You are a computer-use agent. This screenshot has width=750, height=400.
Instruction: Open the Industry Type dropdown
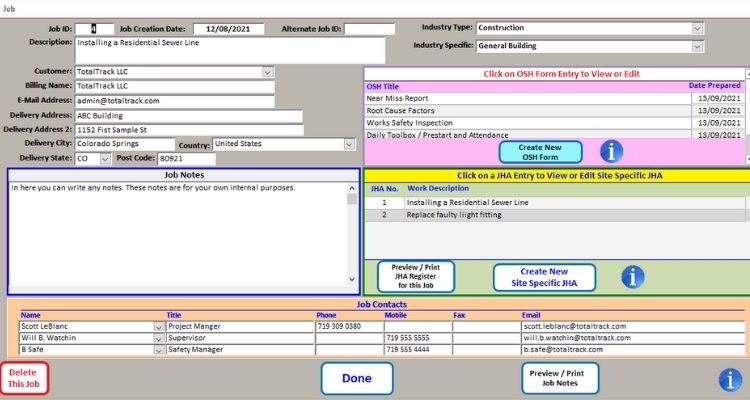(697, 28)
